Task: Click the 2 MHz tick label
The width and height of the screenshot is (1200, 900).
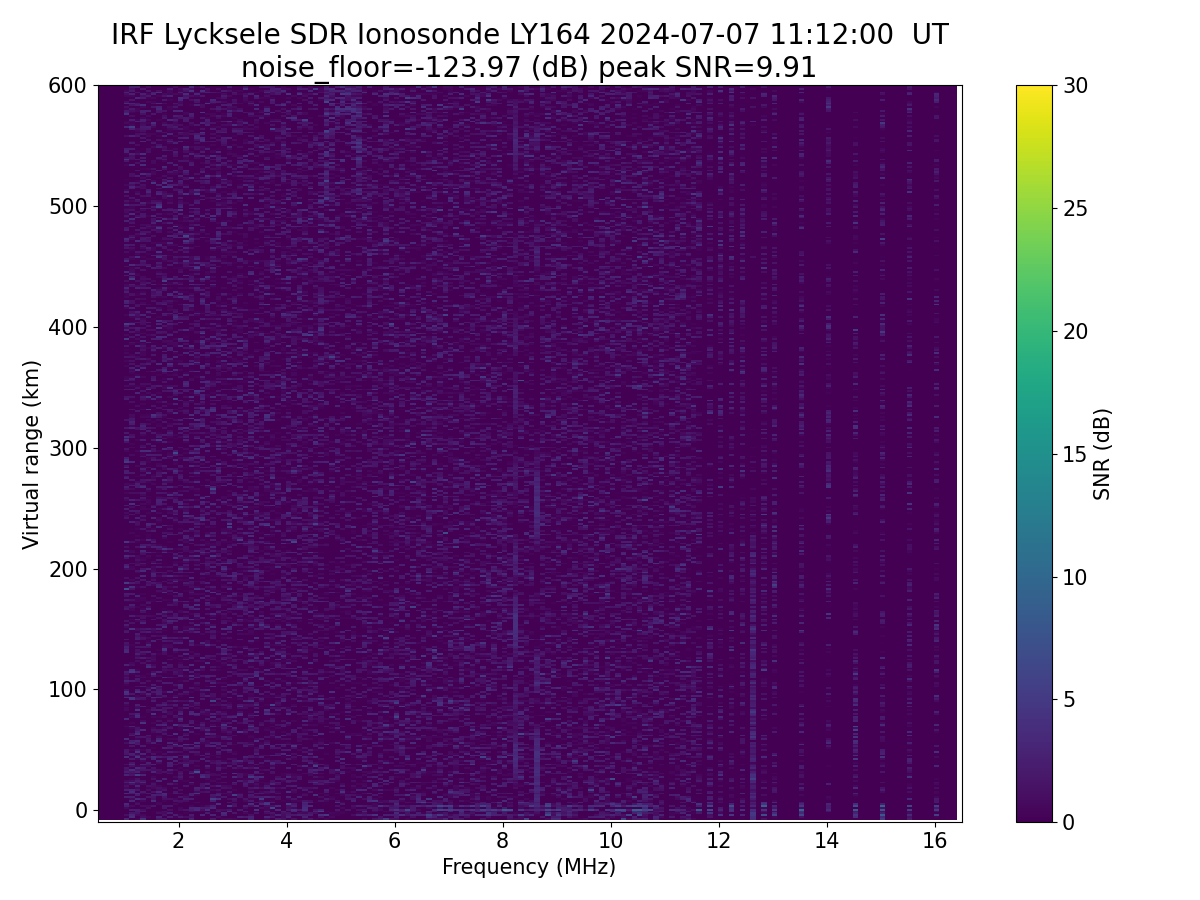Action: [178, 840]
